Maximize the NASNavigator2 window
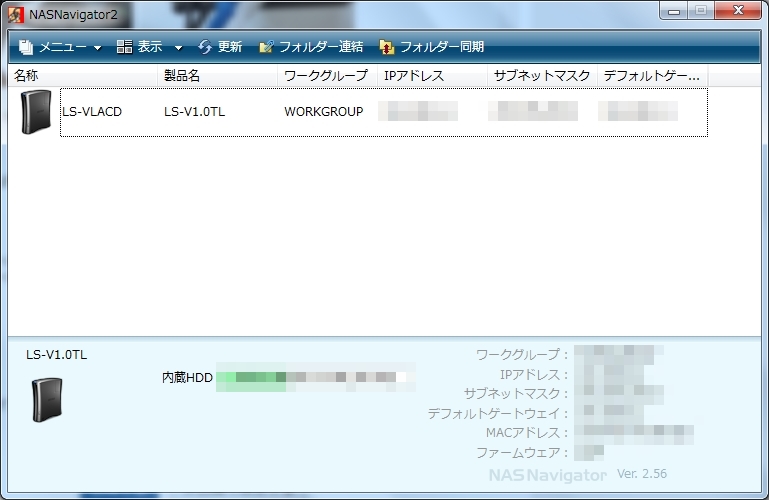The width and height of the screenshot is (769, 500). click(701, 11)
